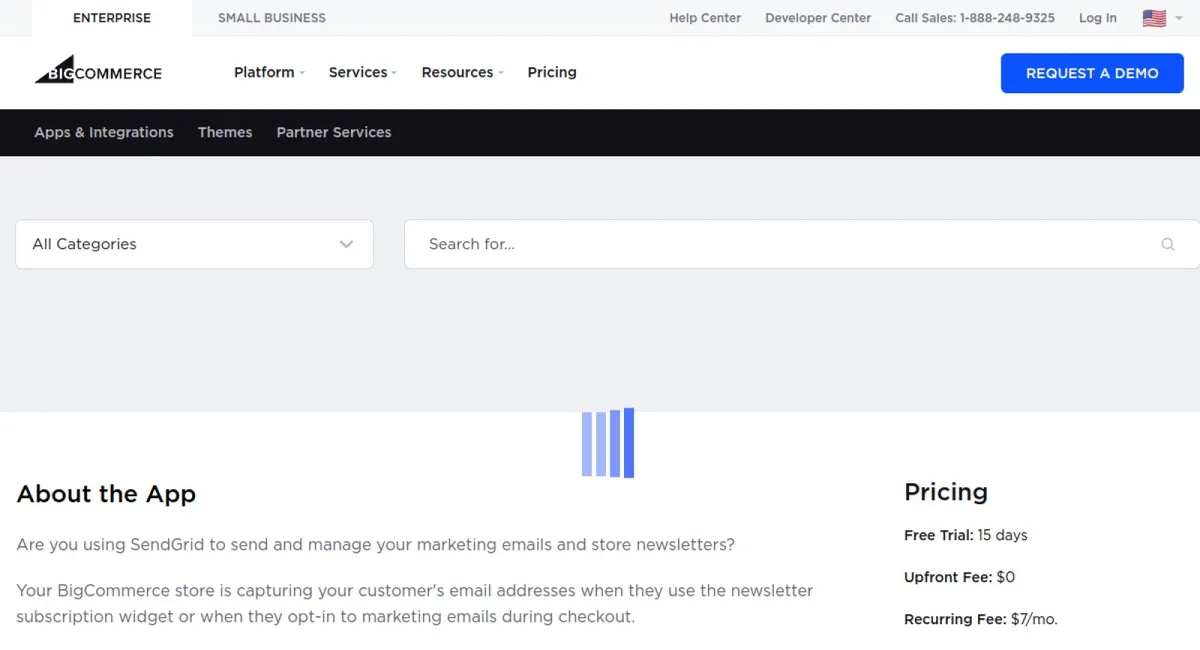The width and height of the screenshot is (1200, 650).
Task: Visit the Developer Center
Action: tap(818, 18)
